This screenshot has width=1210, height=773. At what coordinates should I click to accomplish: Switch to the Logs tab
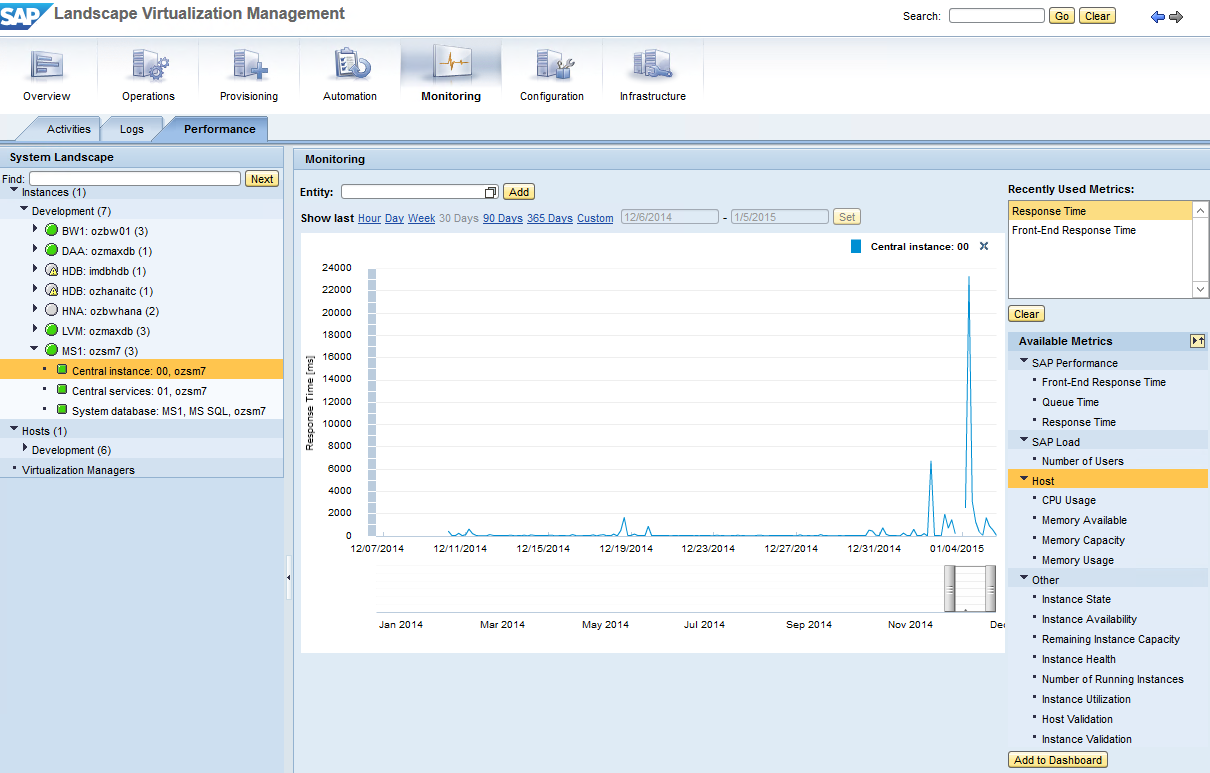tap(131, 129)
